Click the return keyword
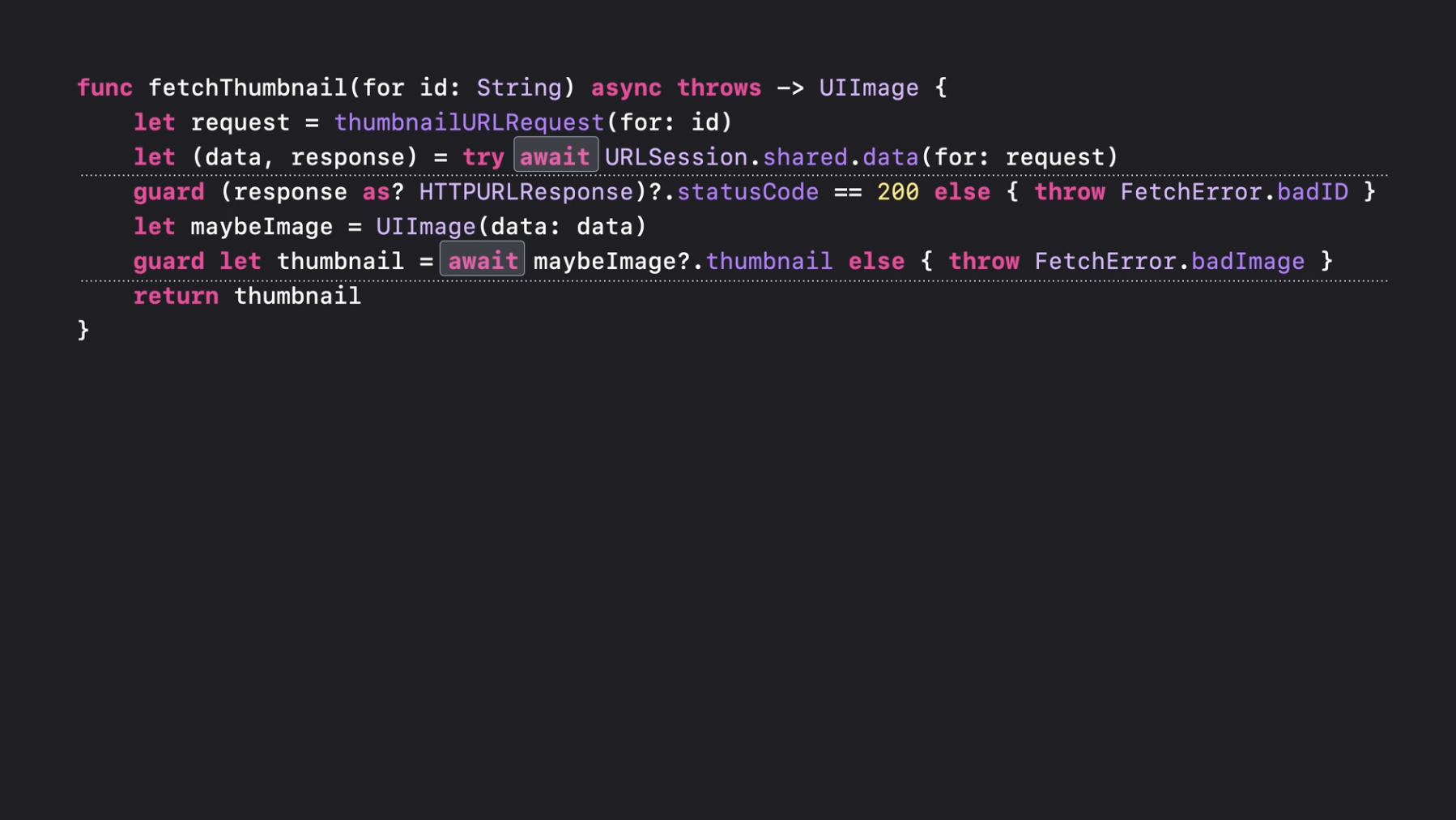The height and width of the screenshot is (820, 1456). coord(176,296)
